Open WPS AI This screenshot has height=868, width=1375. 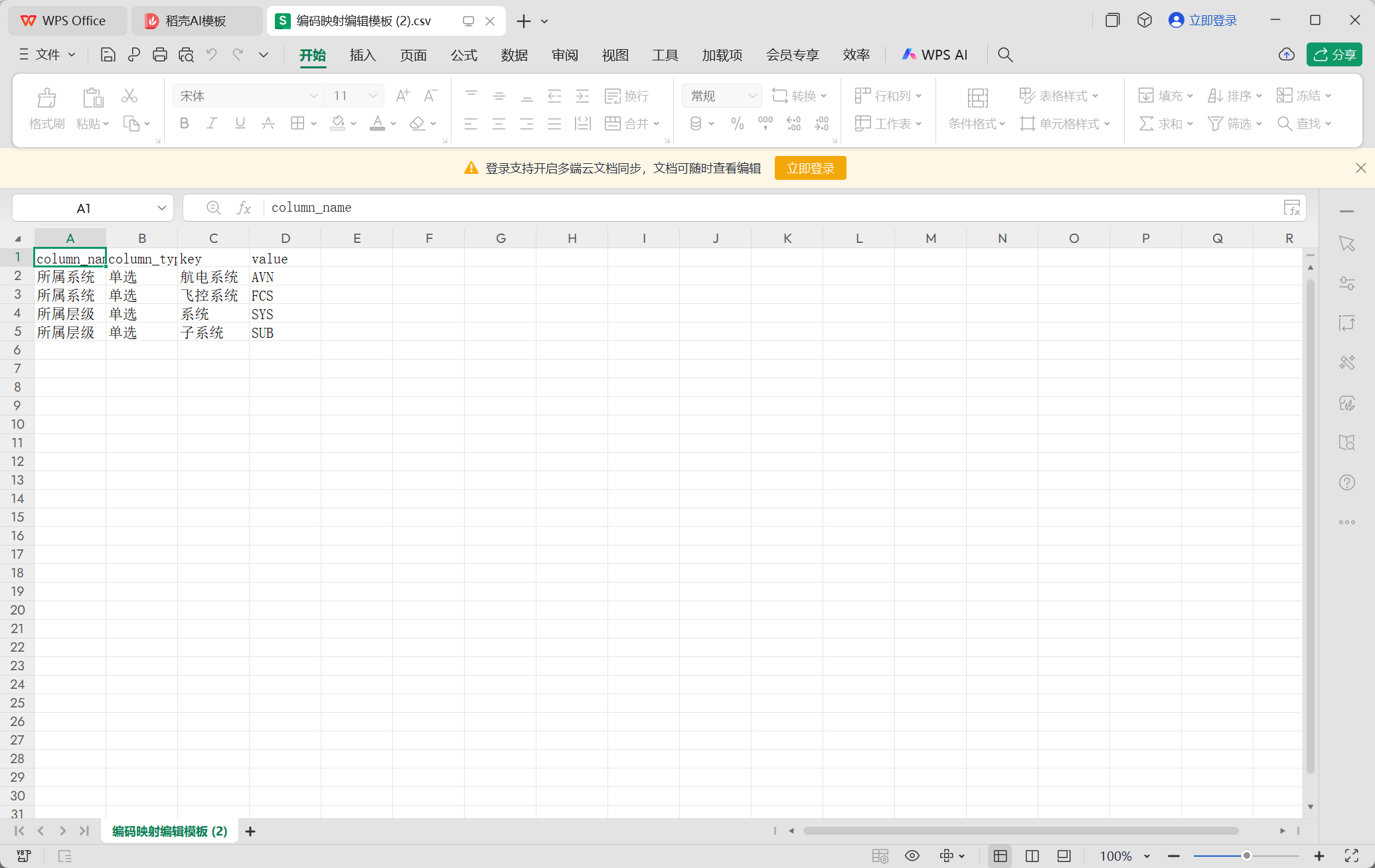(x=934, y=55)
